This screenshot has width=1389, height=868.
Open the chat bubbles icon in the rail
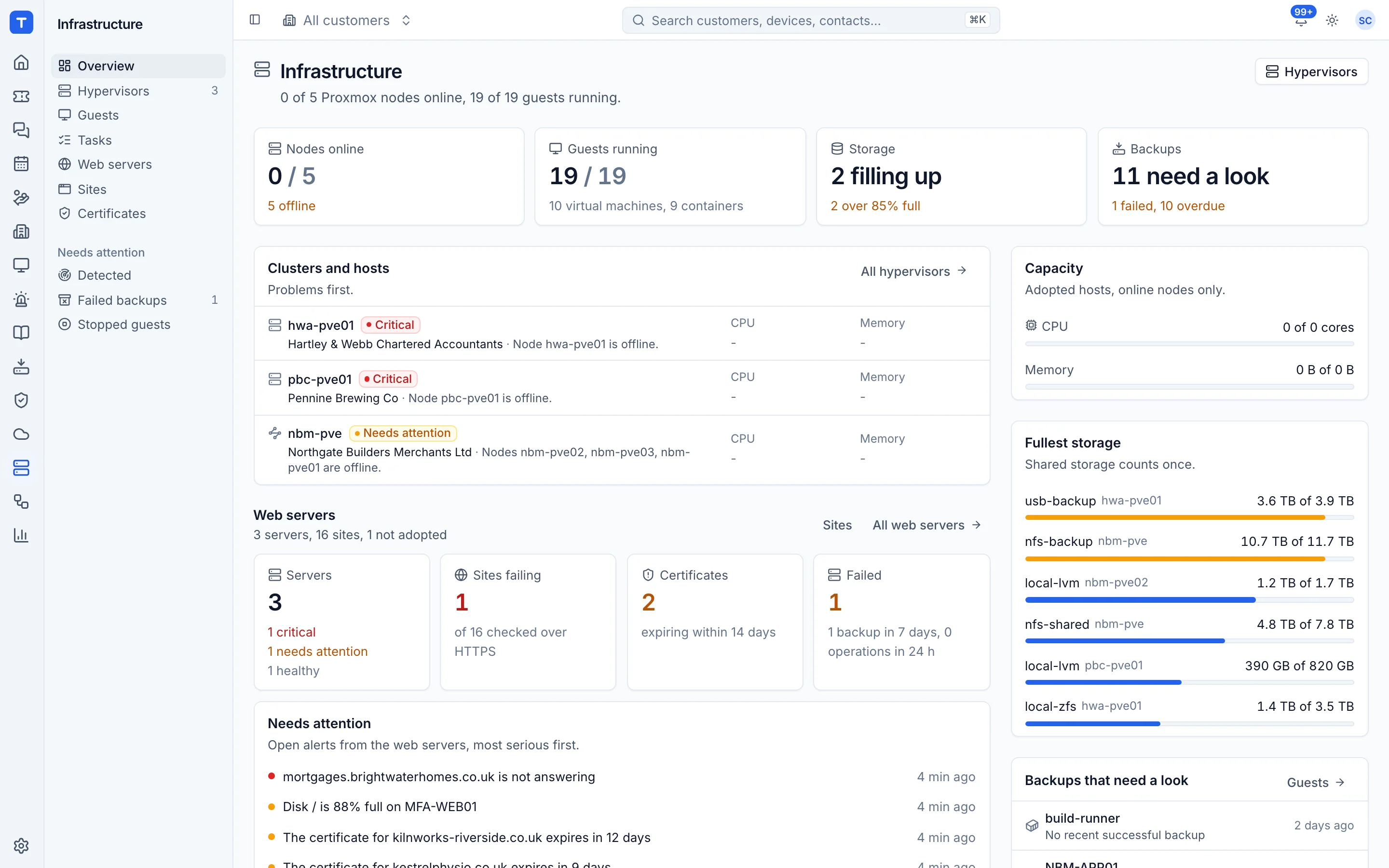tap(21, 130)
